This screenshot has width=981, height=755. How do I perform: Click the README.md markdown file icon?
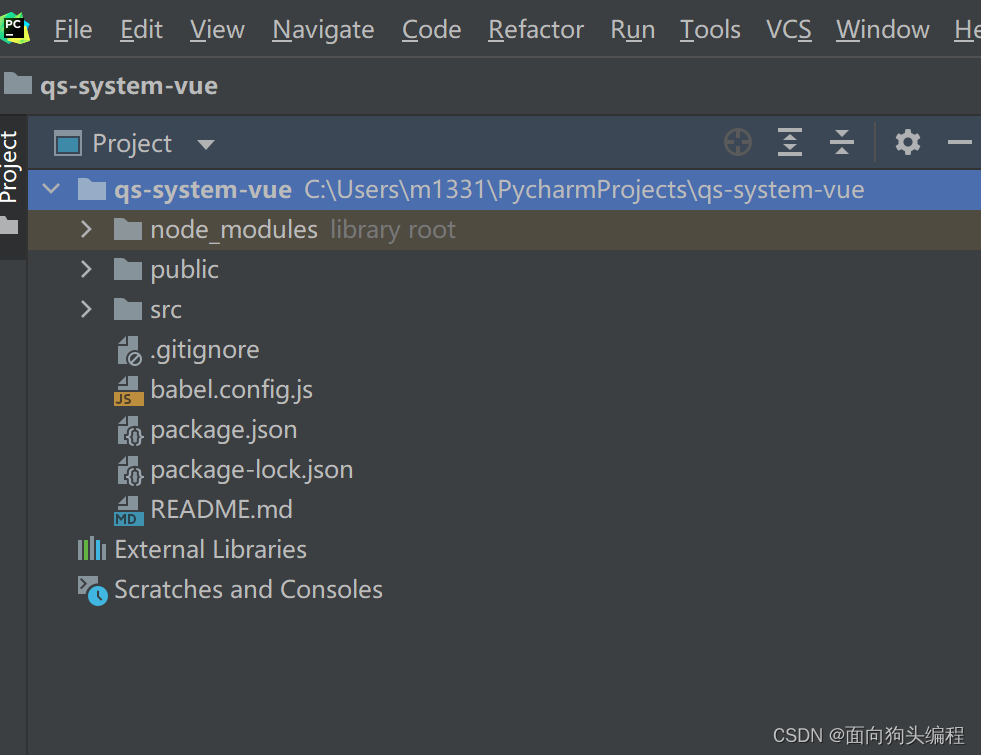click(x=128, y=510)
